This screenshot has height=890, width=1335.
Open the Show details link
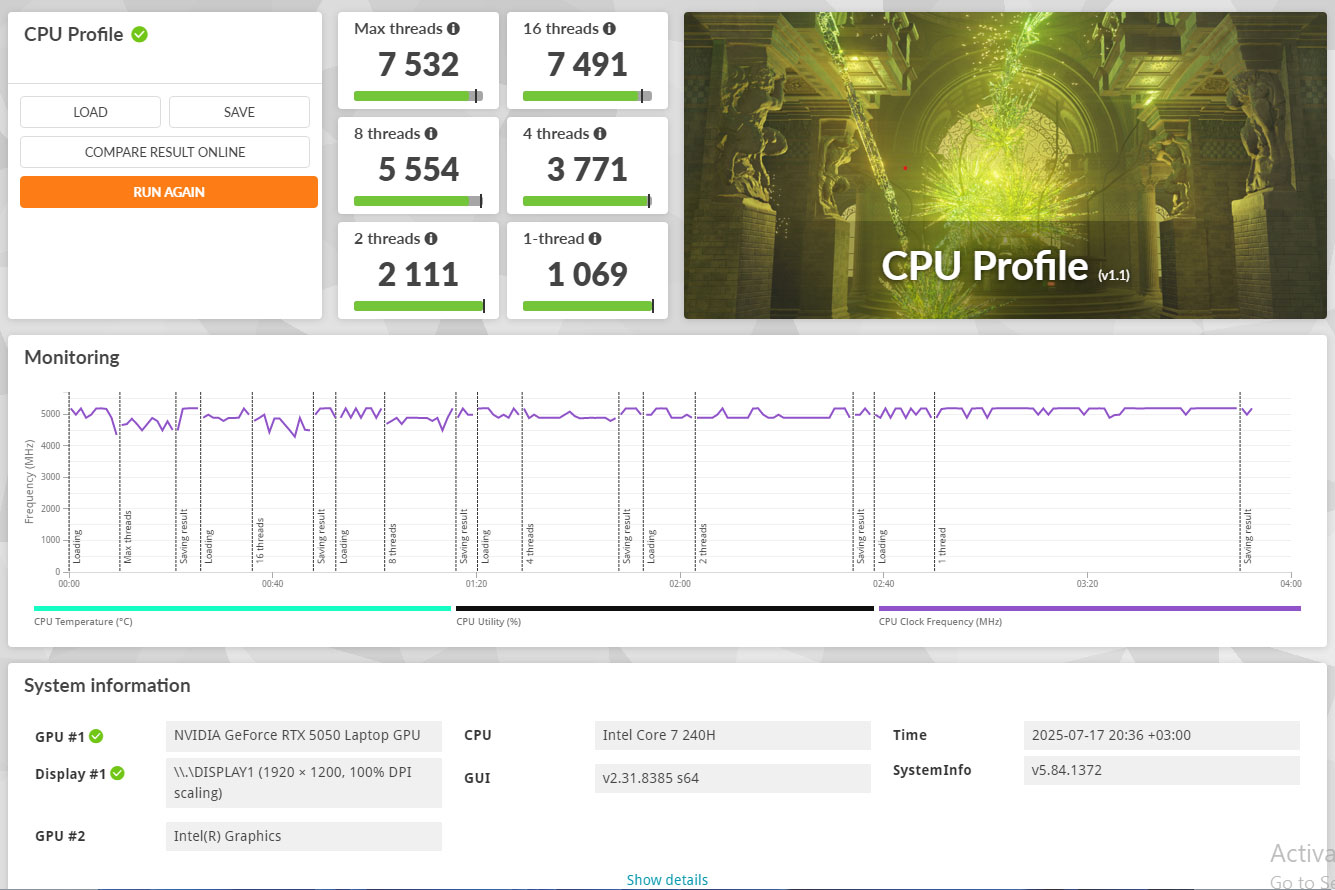[x=667, y=880]
